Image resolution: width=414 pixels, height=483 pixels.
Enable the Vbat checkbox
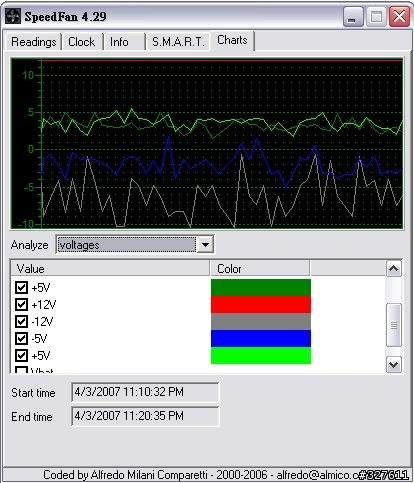(22, 370)
